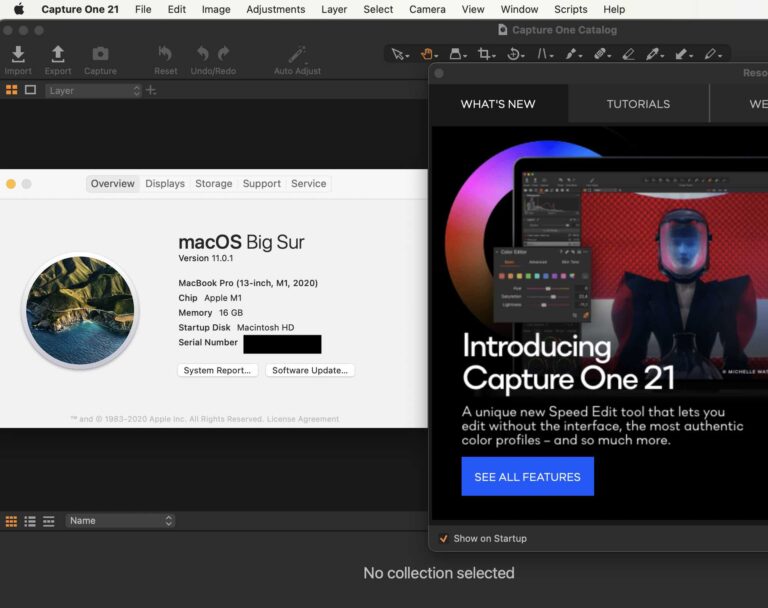Open the Service tab in About This Mac

click(x=309, y=184)
